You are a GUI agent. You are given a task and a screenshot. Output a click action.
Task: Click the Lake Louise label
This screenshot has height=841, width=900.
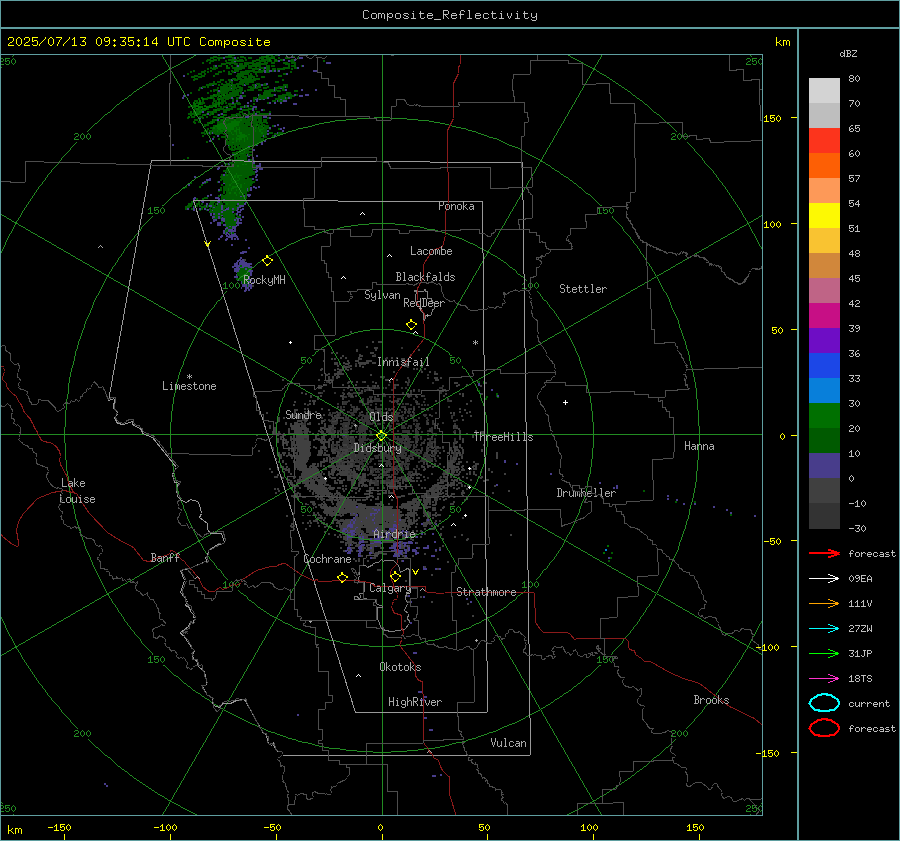coord(77,491)
